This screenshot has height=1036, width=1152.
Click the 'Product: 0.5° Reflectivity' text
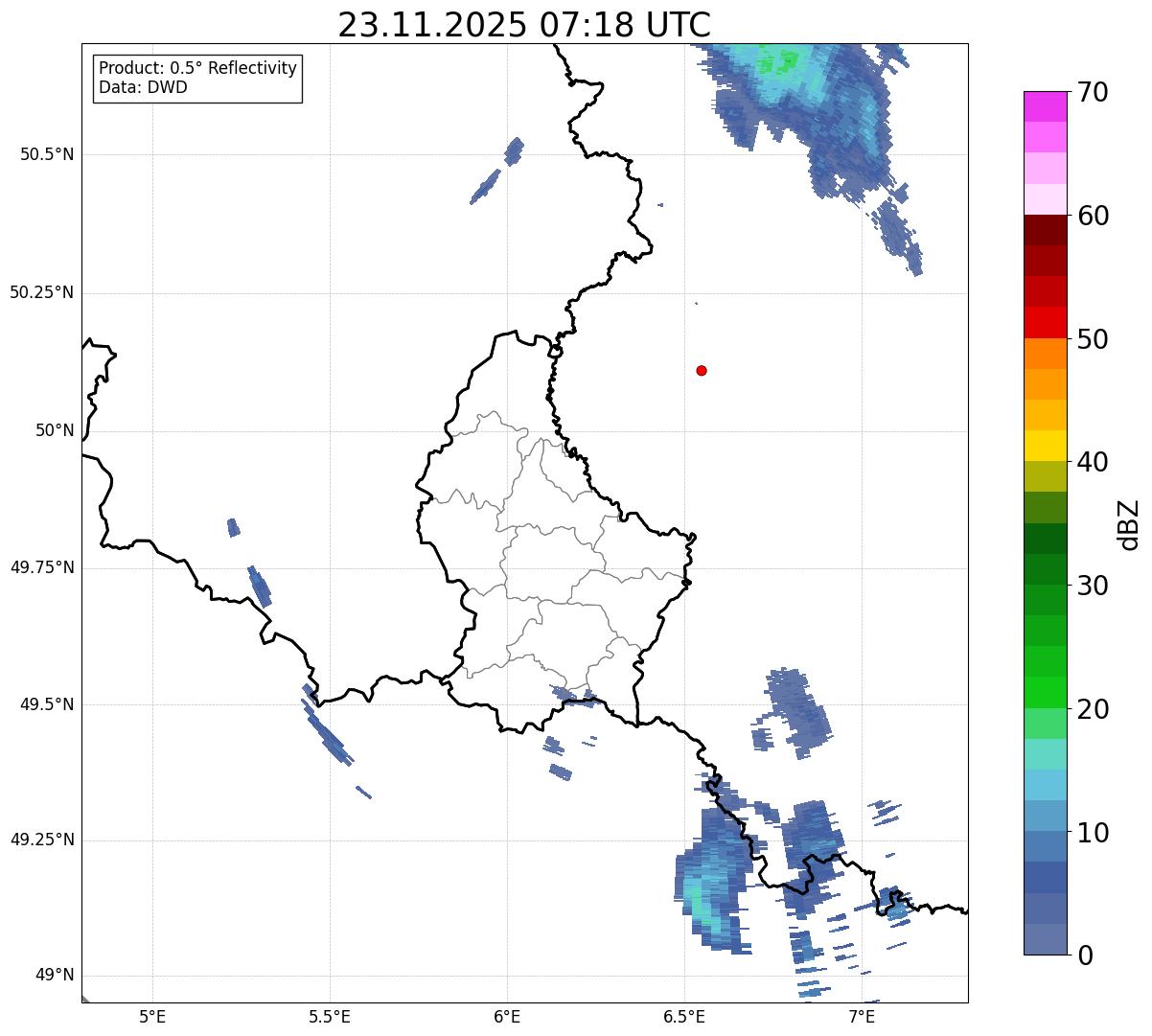coord(197,69)
